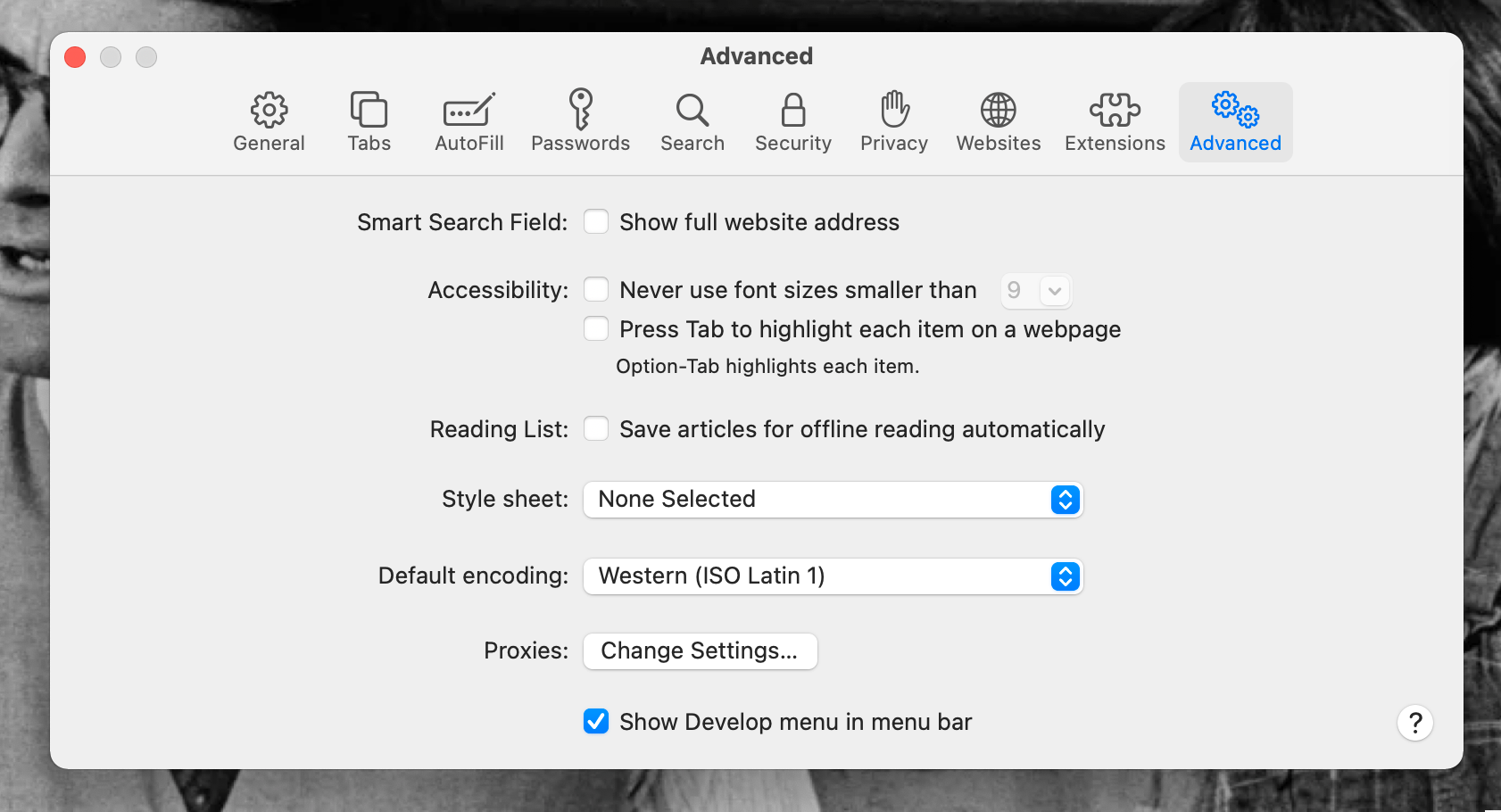This screenshot has width=1501, height=812.
Task: Disable Show Develop menu in menu bar
Action: click(596, 721)
